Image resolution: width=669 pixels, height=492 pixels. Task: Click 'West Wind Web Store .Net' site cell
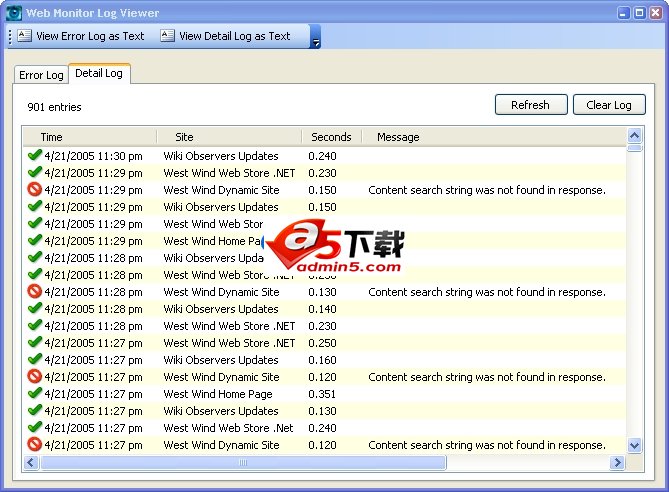(x=228, y=428)
